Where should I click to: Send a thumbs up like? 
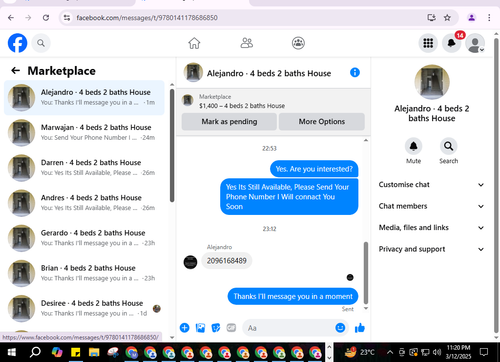(360, 328)
